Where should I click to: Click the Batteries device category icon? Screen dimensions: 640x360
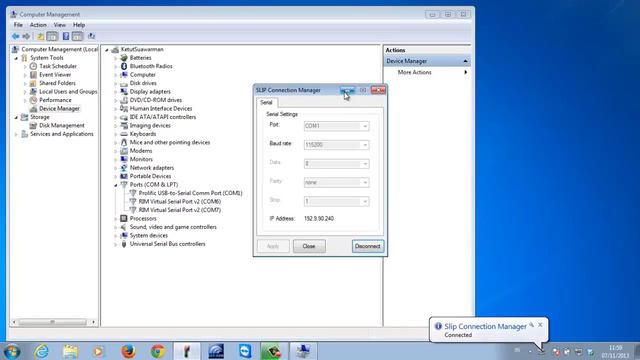[124, 58]
